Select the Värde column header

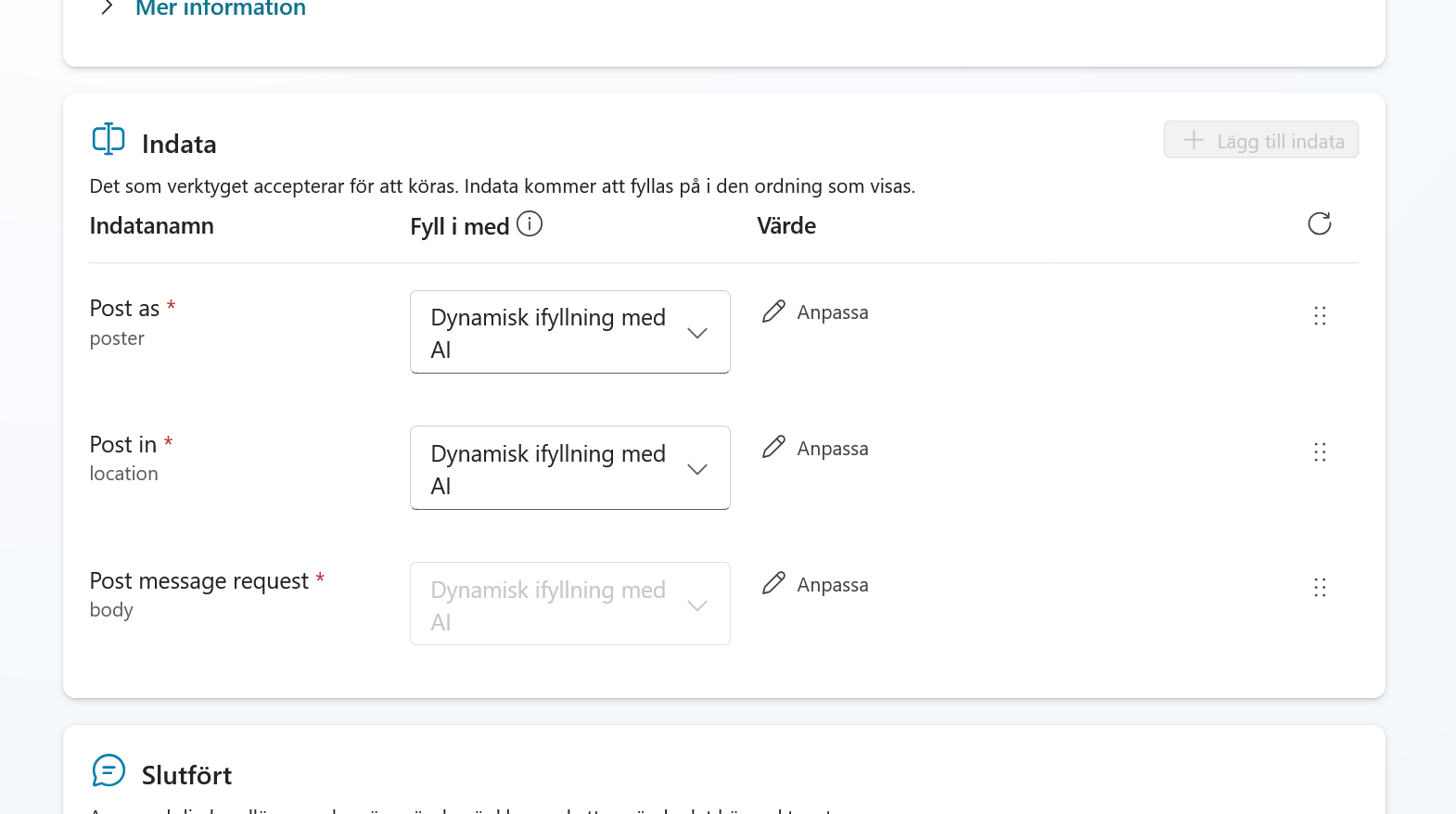pyautogui.click(x=786, y=226)
